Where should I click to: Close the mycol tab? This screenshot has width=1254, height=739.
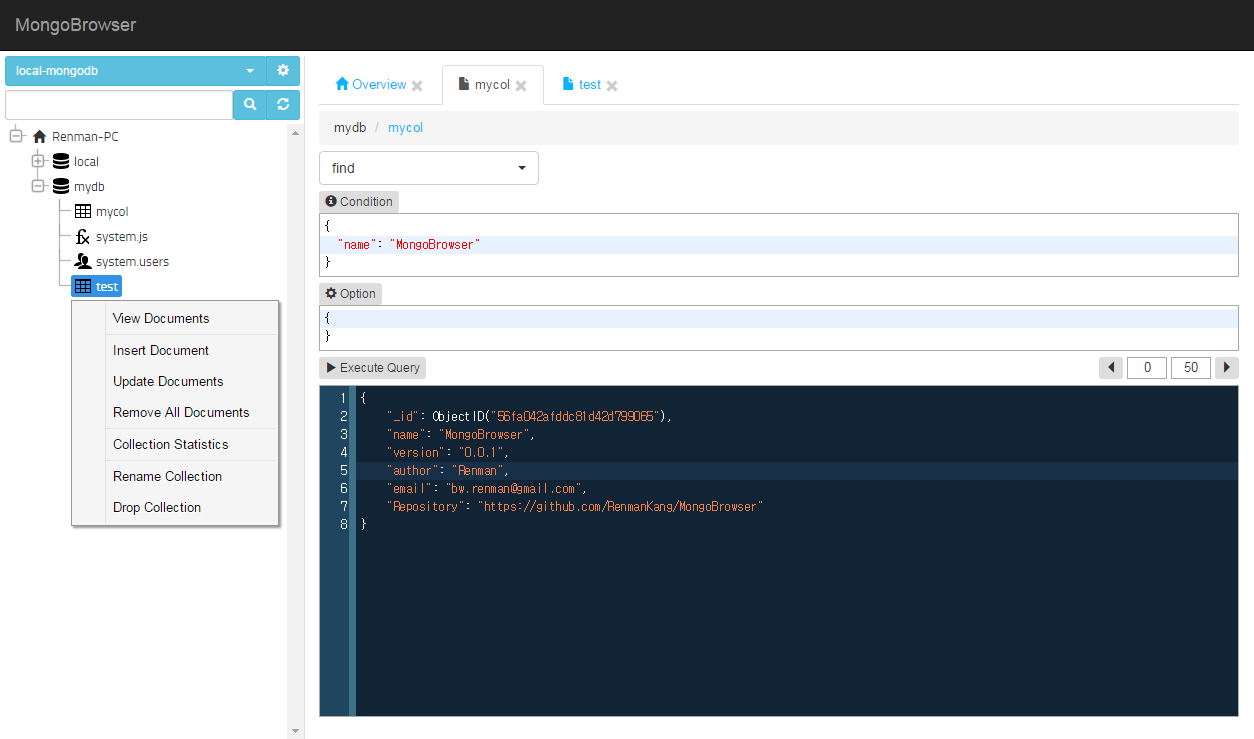click(521, 86)
